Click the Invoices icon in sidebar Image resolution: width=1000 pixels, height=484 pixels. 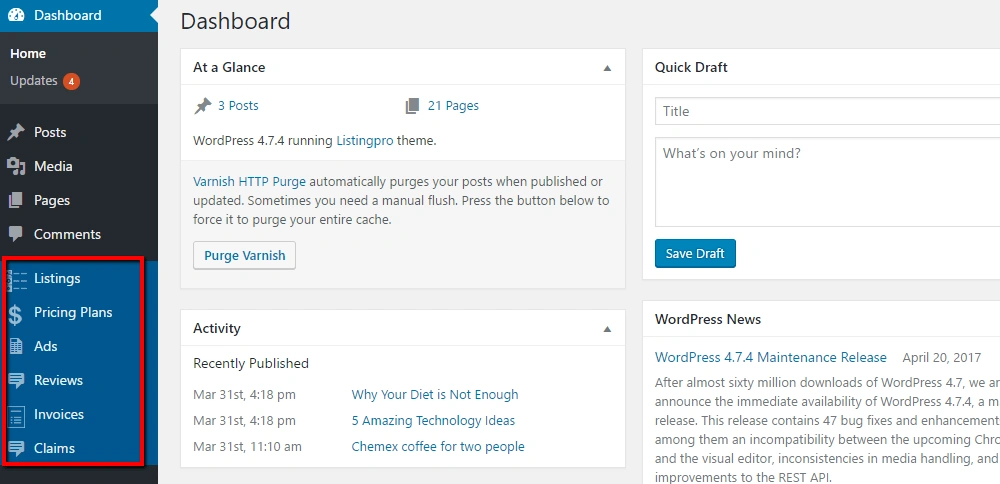pyautogui.click(x=17, y=415)
